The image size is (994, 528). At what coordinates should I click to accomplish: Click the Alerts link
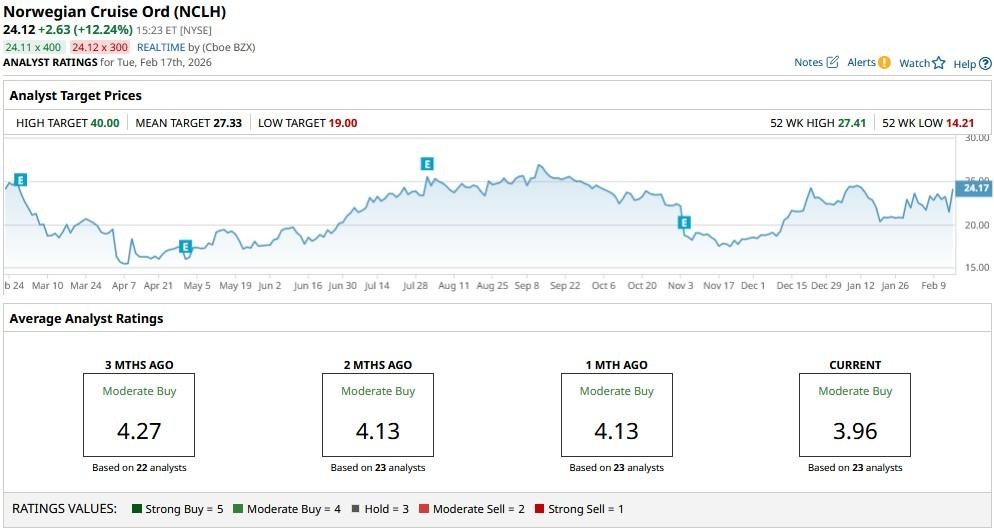(x=861, y=62)
